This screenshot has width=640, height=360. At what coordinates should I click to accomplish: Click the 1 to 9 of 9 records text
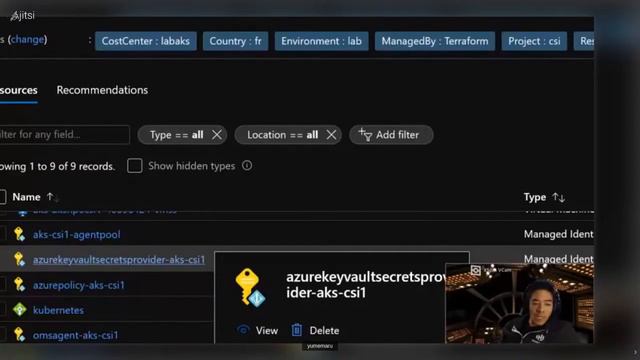(72, 167)
